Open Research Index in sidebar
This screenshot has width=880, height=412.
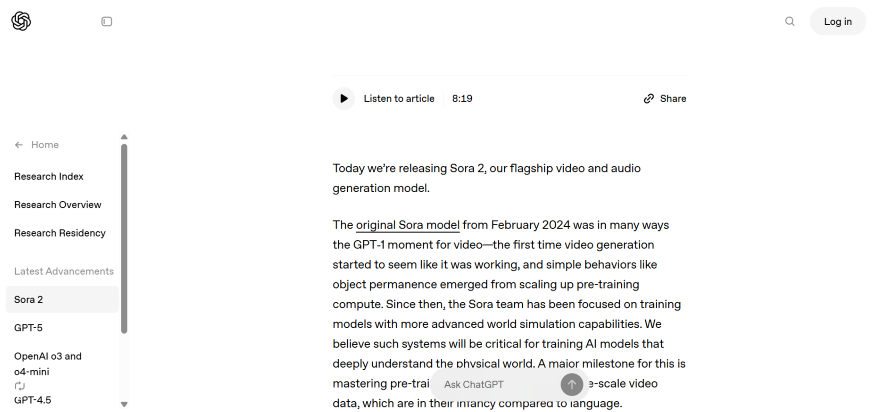(49, 177)
